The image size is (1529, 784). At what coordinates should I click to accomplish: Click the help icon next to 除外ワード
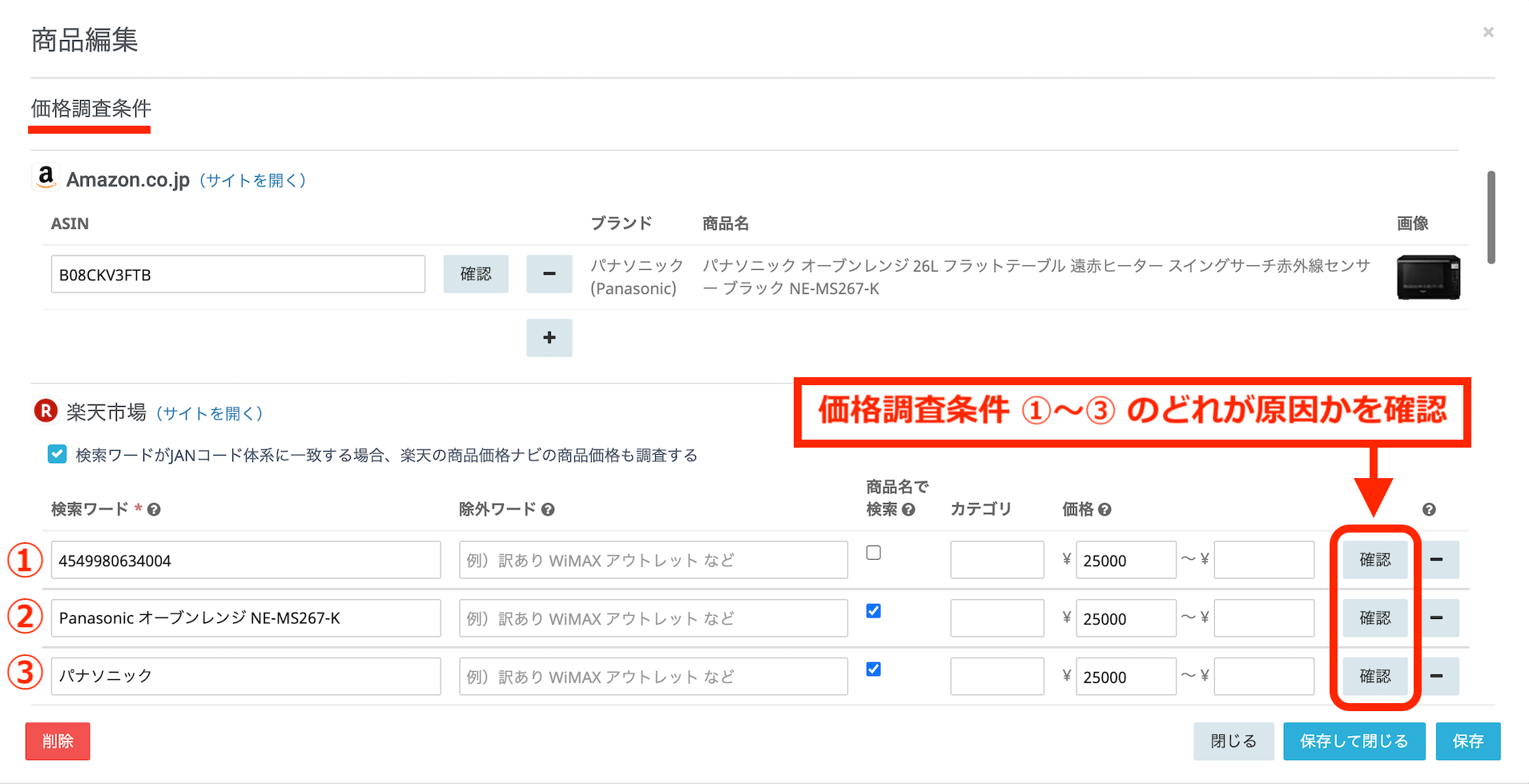coord(548,510)
